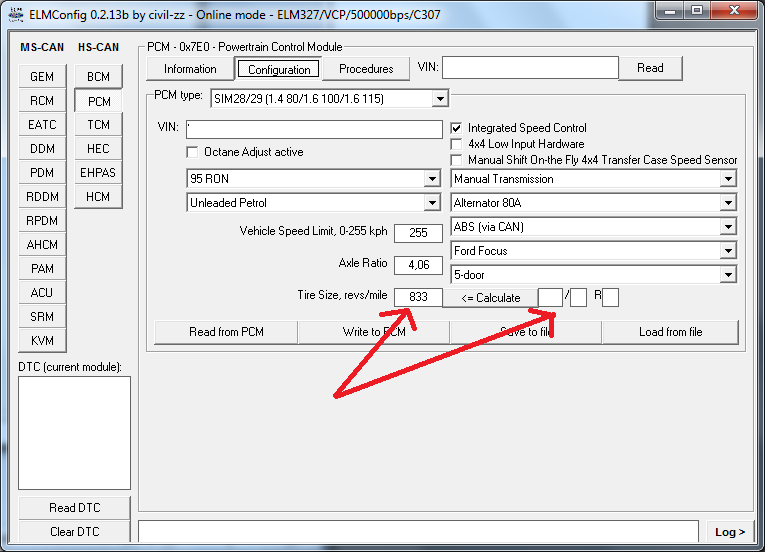
Task: Click Load from file button
Action: click(x=670, y=332)
